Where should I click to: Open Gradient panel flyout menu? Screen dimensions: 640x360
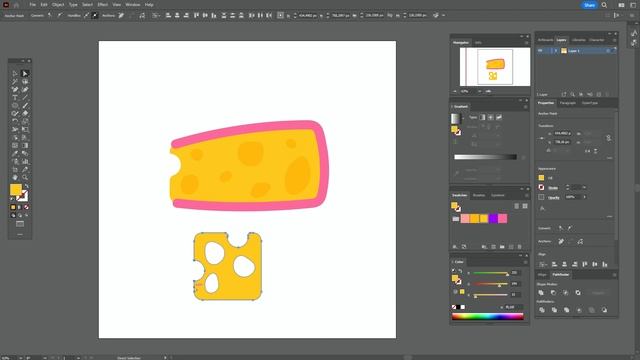526,107
